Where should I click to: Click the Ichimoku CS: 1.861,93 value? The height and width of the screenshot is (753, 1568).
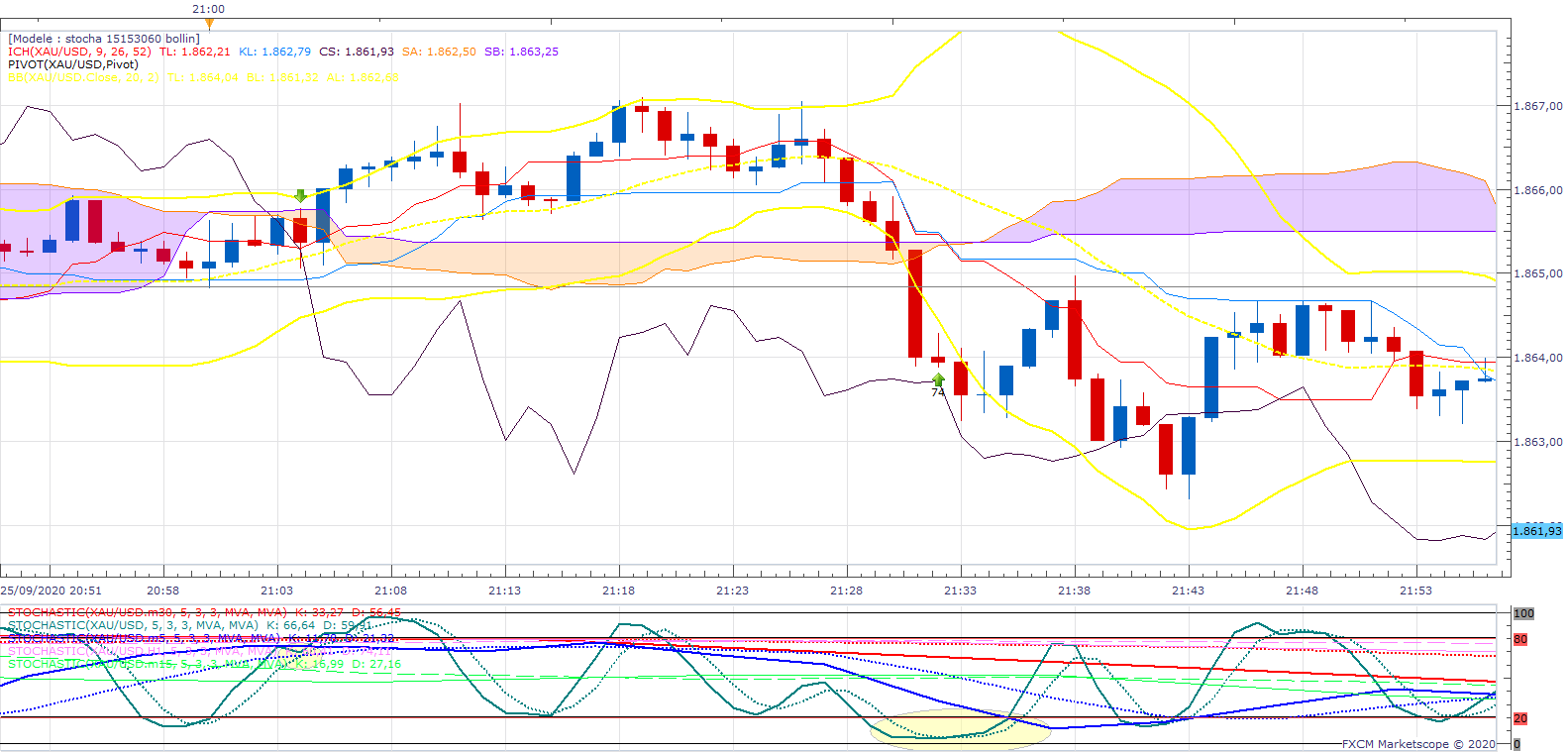coord(356,52)
